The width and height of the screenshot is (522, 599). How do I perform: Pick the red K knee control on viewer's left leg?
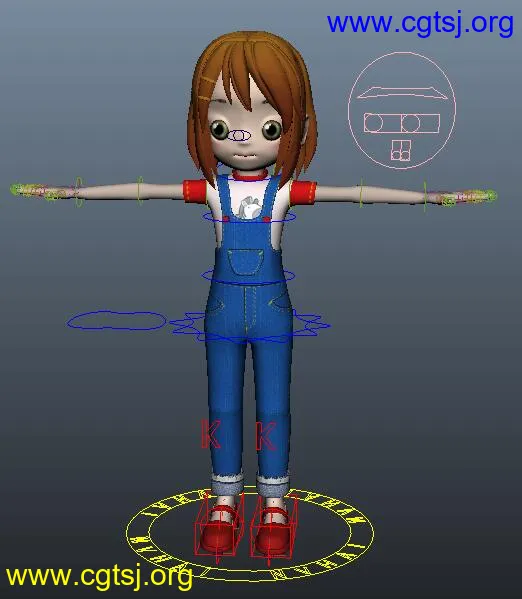[211, 434]
